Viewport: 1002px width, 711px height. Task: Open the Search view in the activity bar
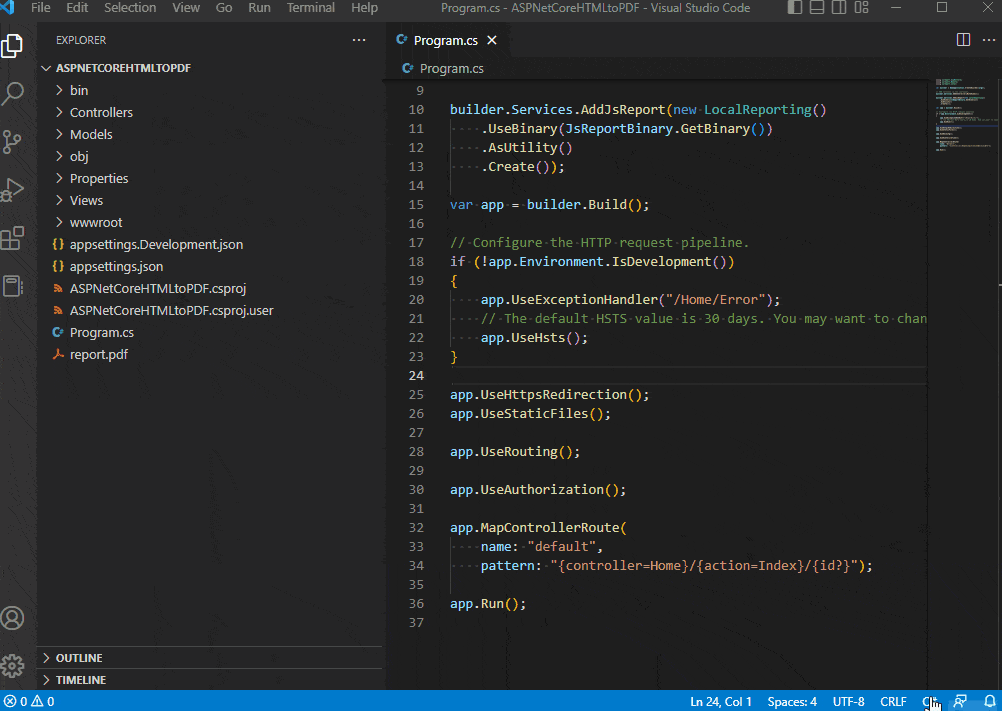pos(14,93)
